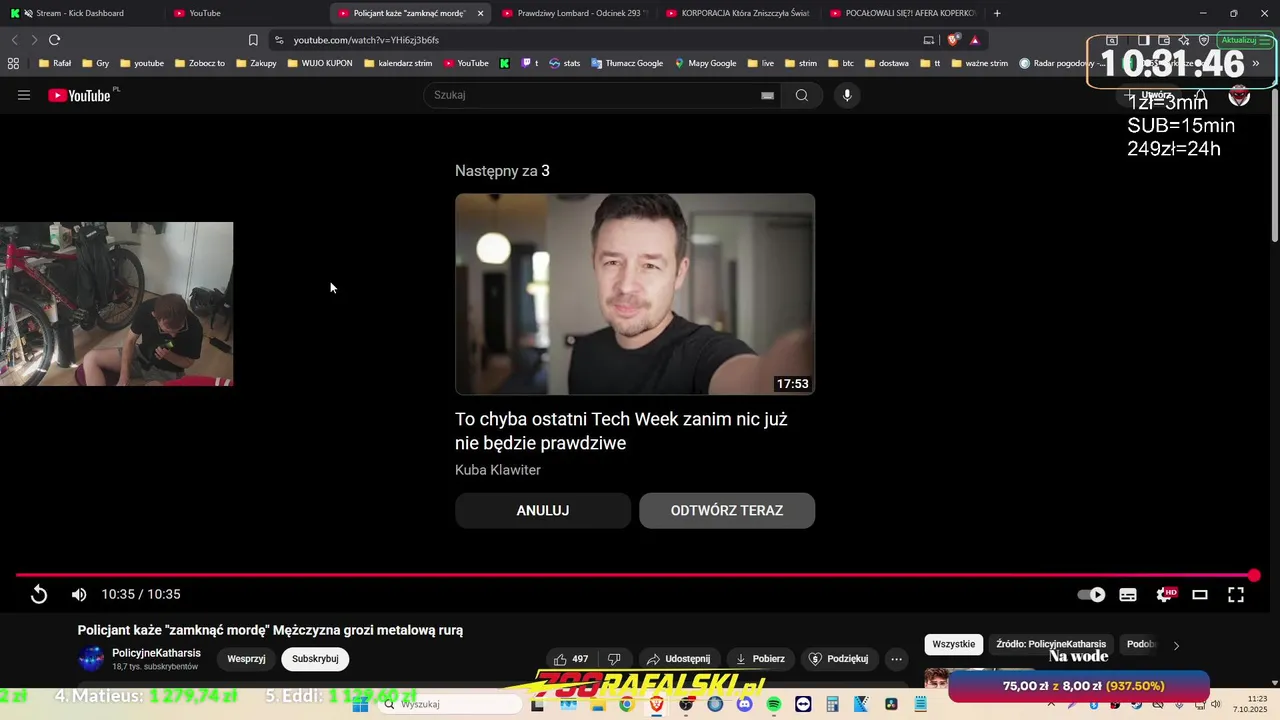This screenshot has width=1280, height=720.
Task: Start voice search with the microphone icon
Action: [x=847, y=95]
